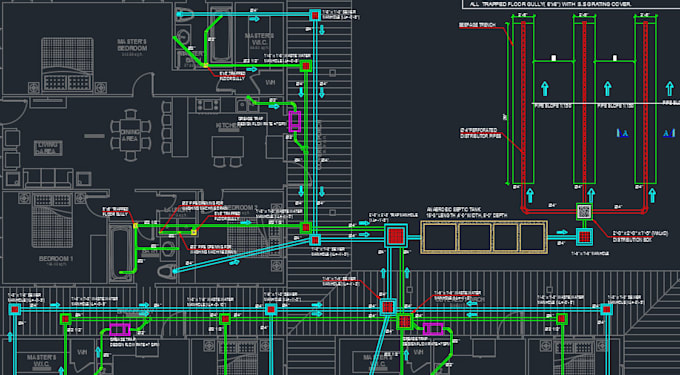
Task: Click the distribution box symbol
Action: point(584,211)
